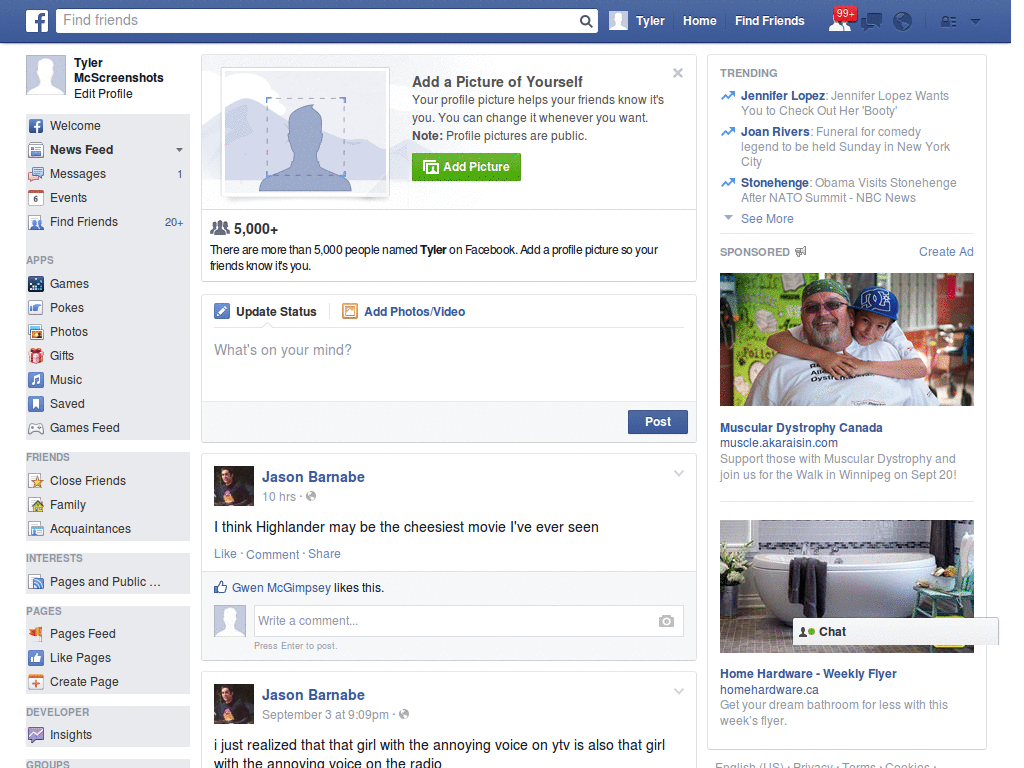Open the Stonehenge trending topic

click(x=775, y=183)
